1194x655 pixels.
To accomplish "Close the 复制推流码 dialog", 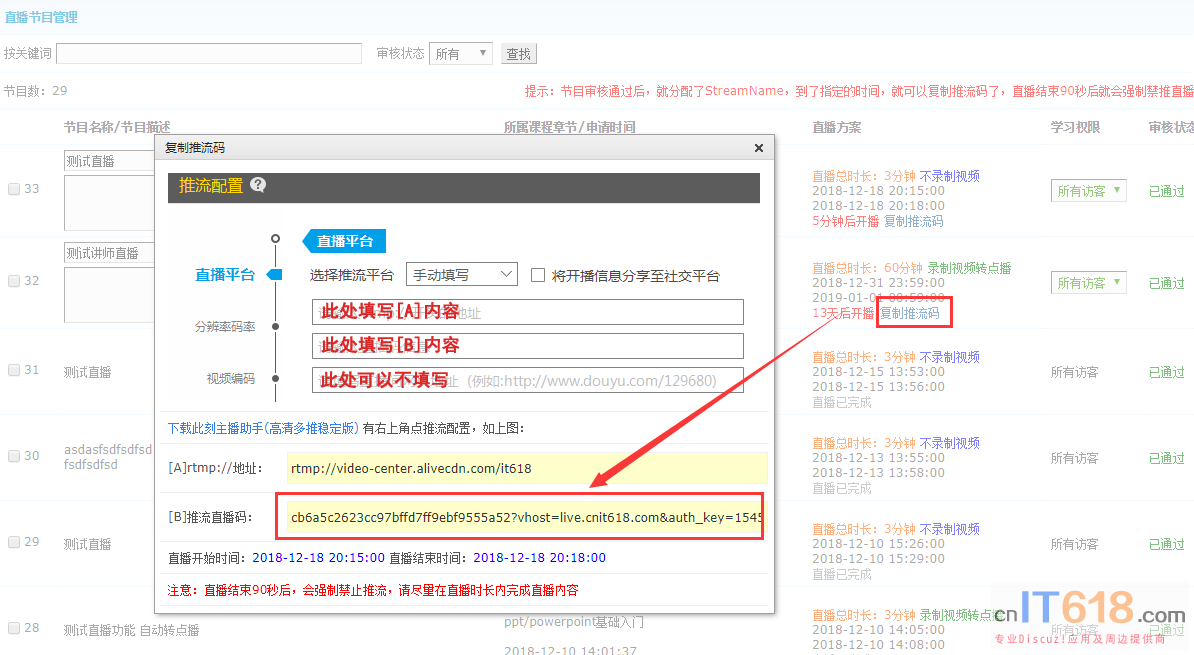I will [x=758, y=148].
